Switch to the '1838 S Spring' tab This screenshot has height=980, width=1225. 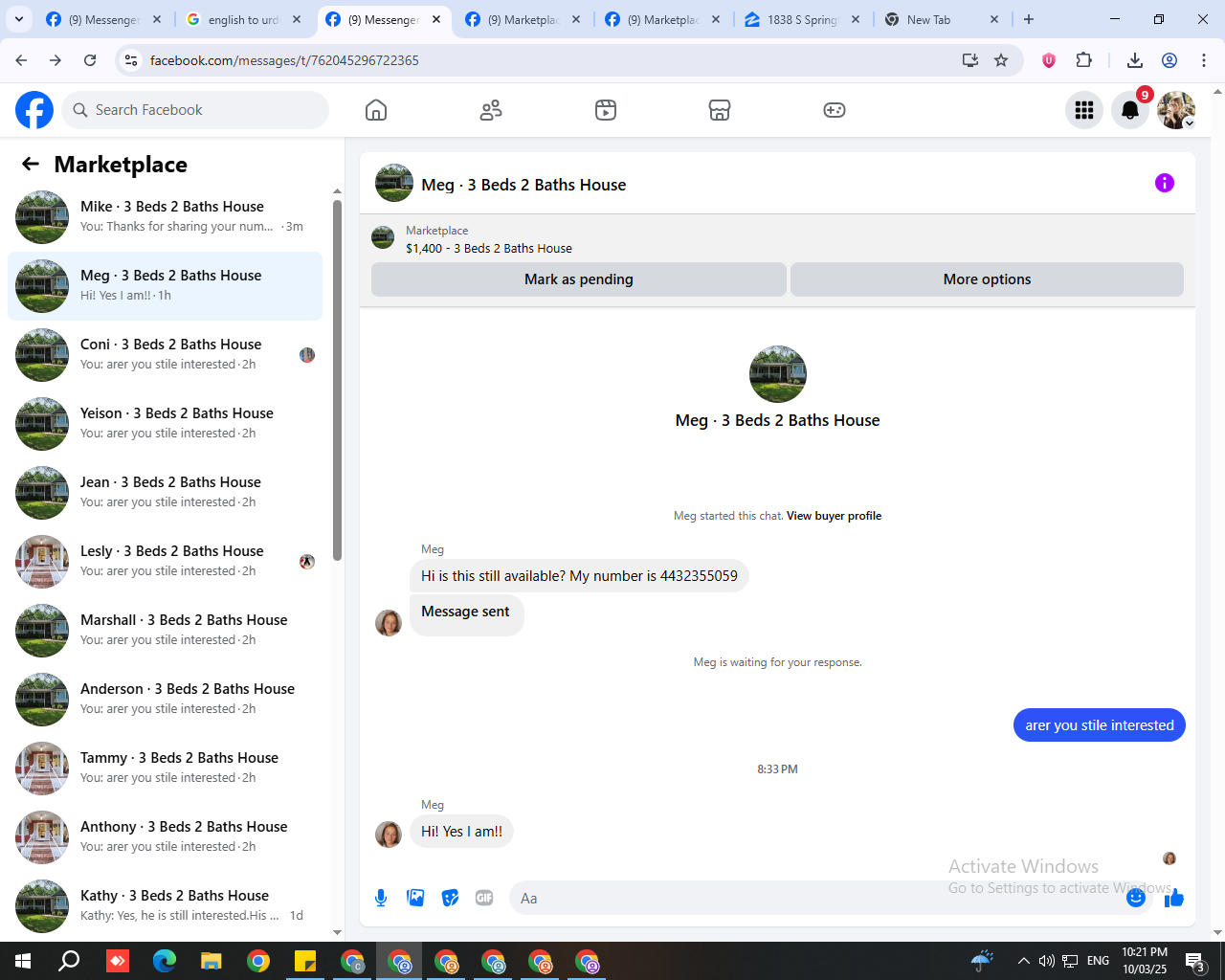tap(802, 19)
